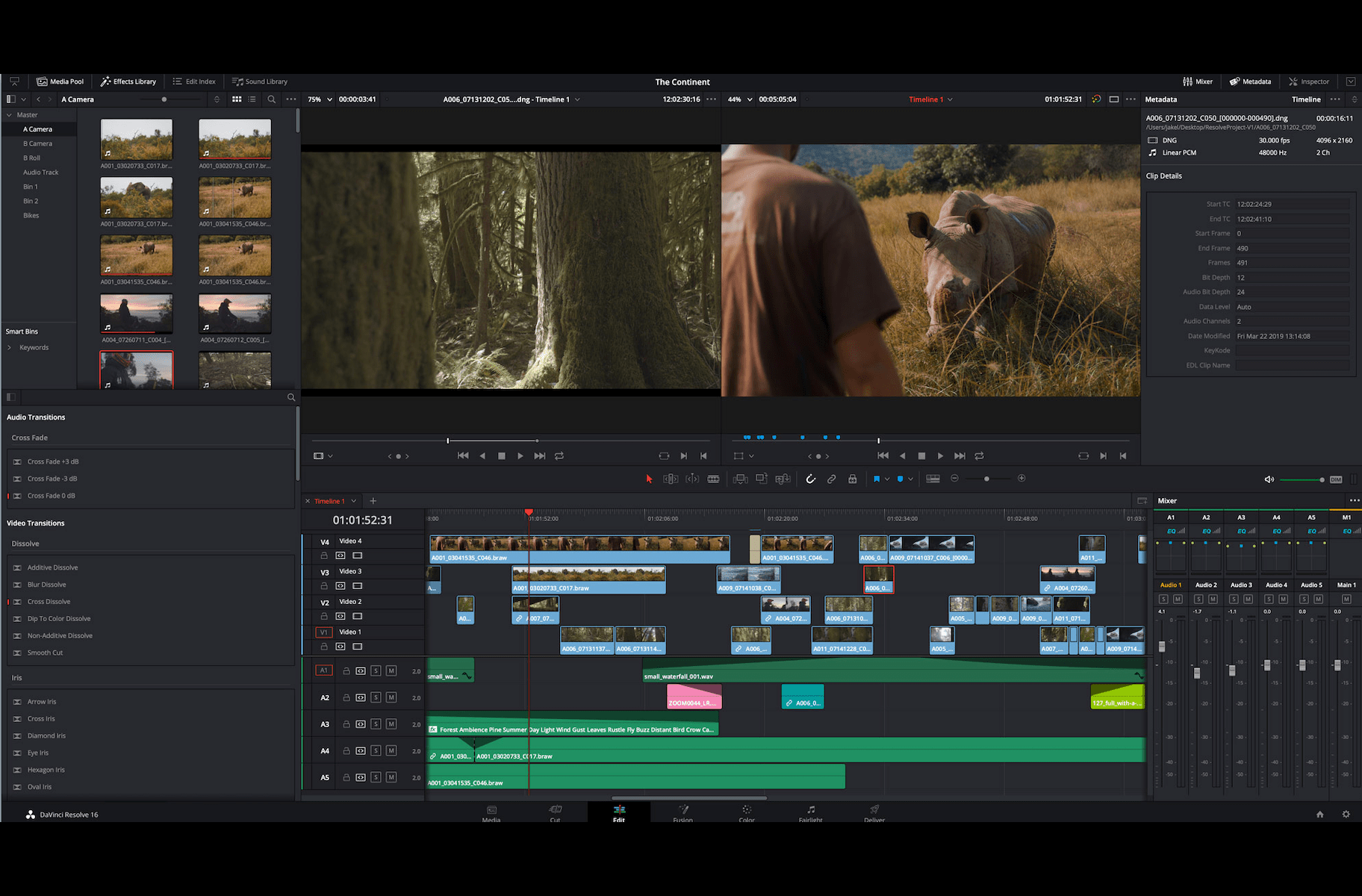
Task: Switch to the Fairlight page
Action: 810,813
